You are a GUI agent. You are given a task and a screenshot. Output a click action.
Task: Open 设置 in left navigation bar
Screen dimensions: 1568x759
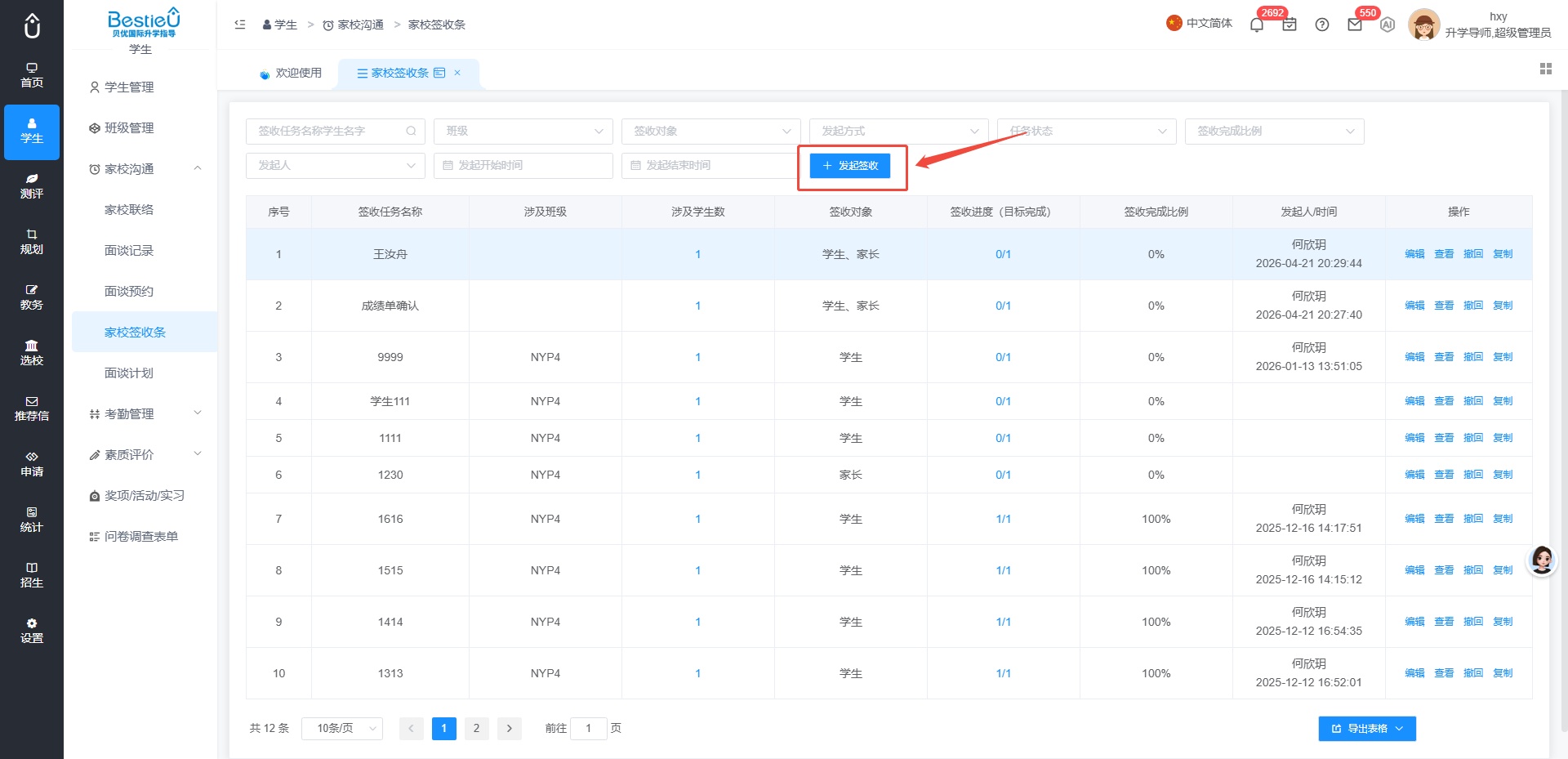(32, 632)
